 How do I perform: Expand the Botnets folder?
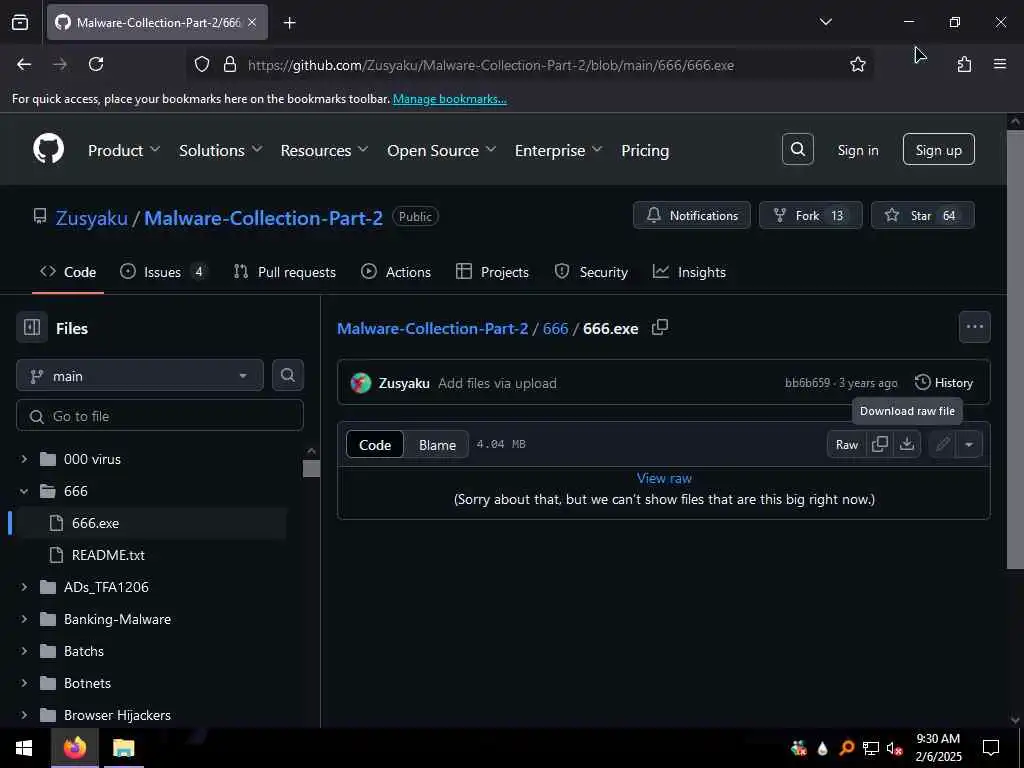[24, 683]
